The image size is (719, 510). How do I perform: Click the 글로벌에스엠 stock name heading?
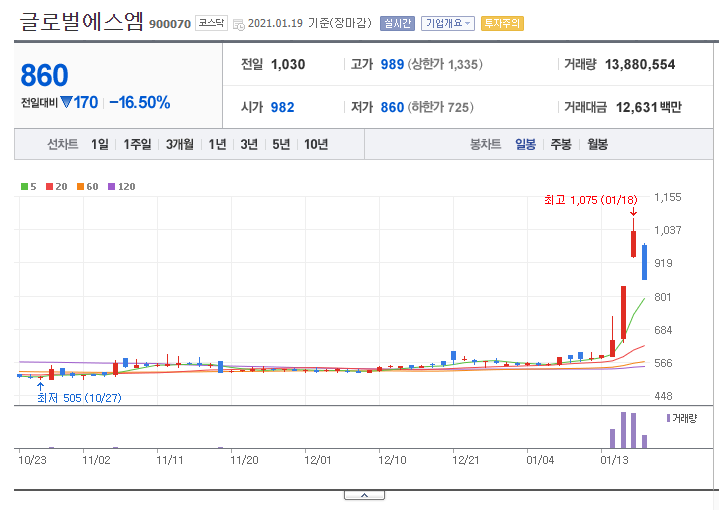(x=82, y=22)
